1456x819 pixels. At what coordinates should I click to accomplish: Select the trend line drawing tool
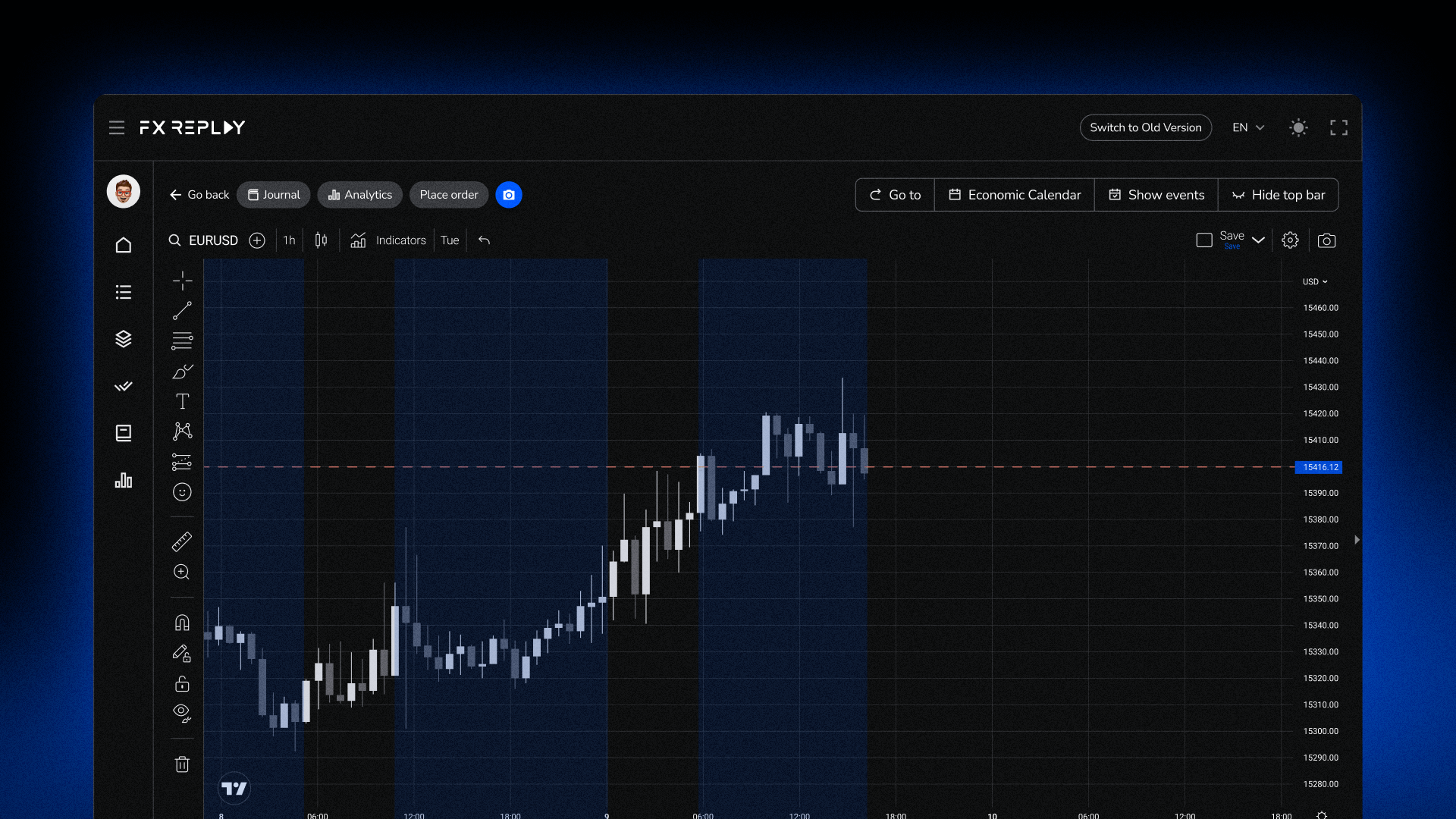(x=182, y=311)
